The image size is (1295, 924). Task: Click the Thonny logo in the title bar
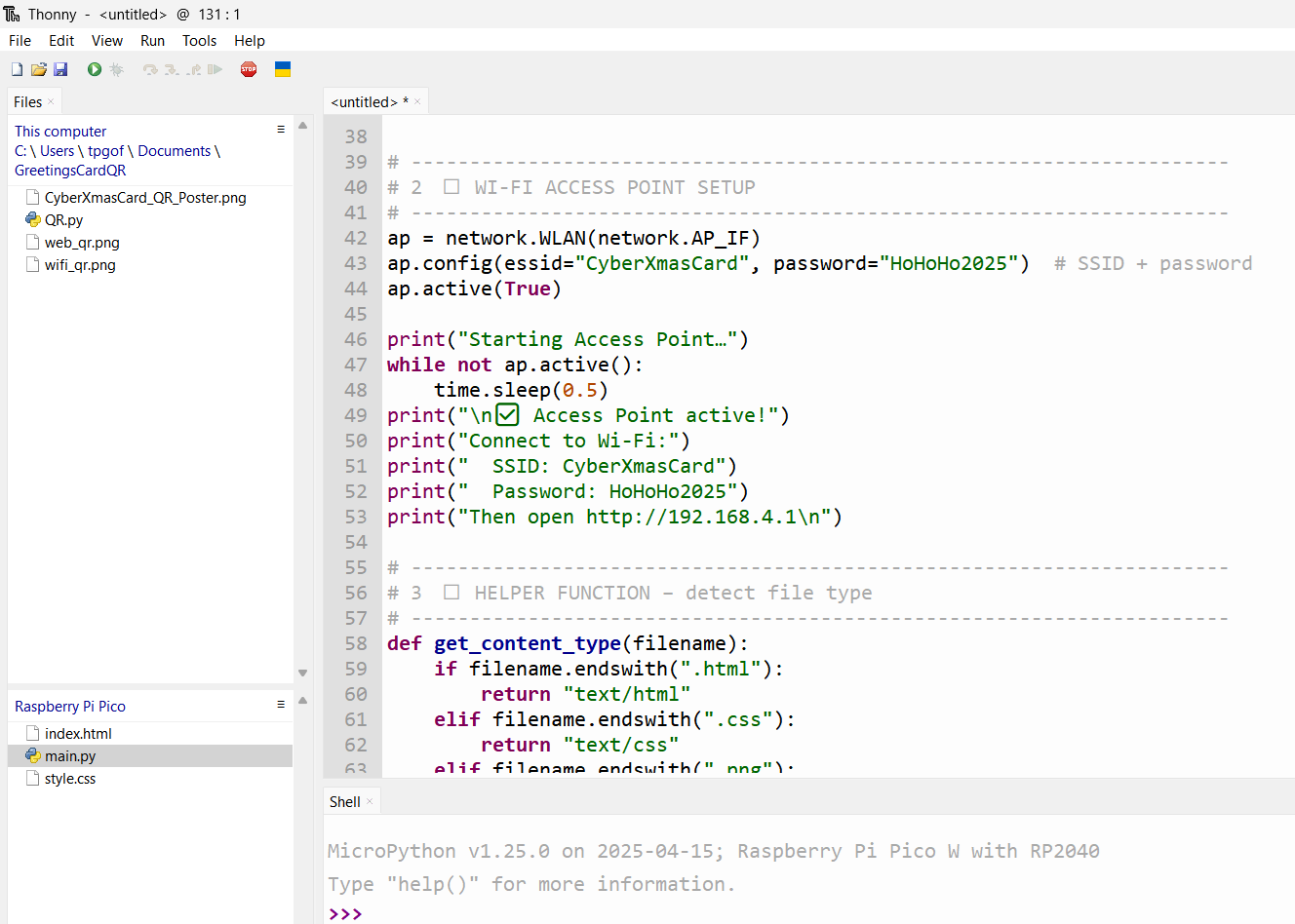click(12, 14)
